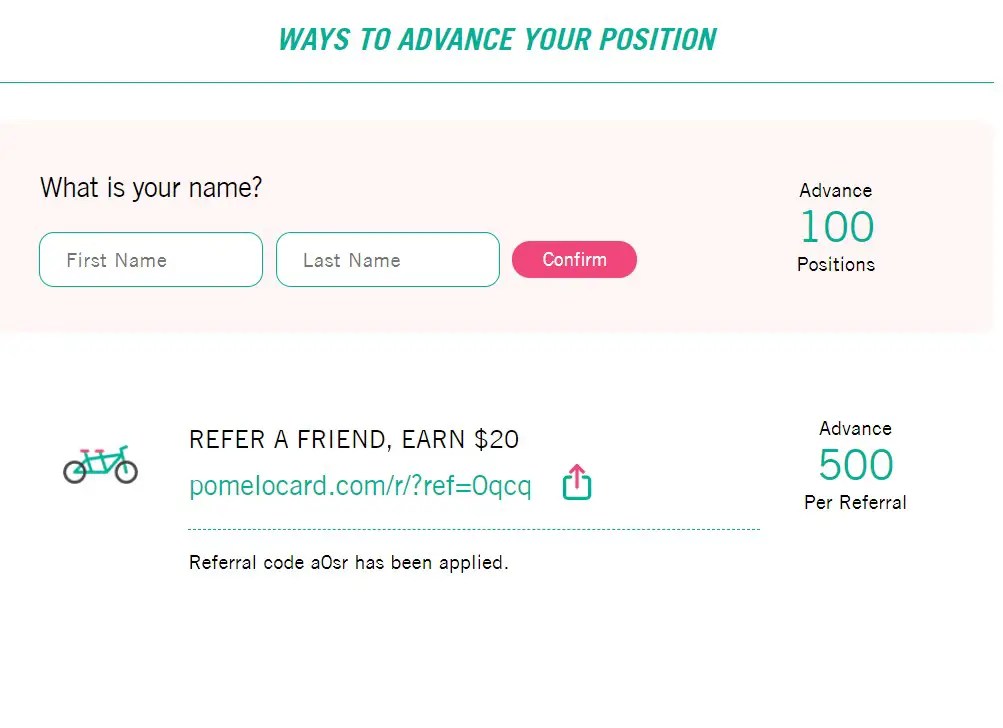1003x728 pixels.
Task: Click the tandem bicycle icon
Action: [101, 463]
